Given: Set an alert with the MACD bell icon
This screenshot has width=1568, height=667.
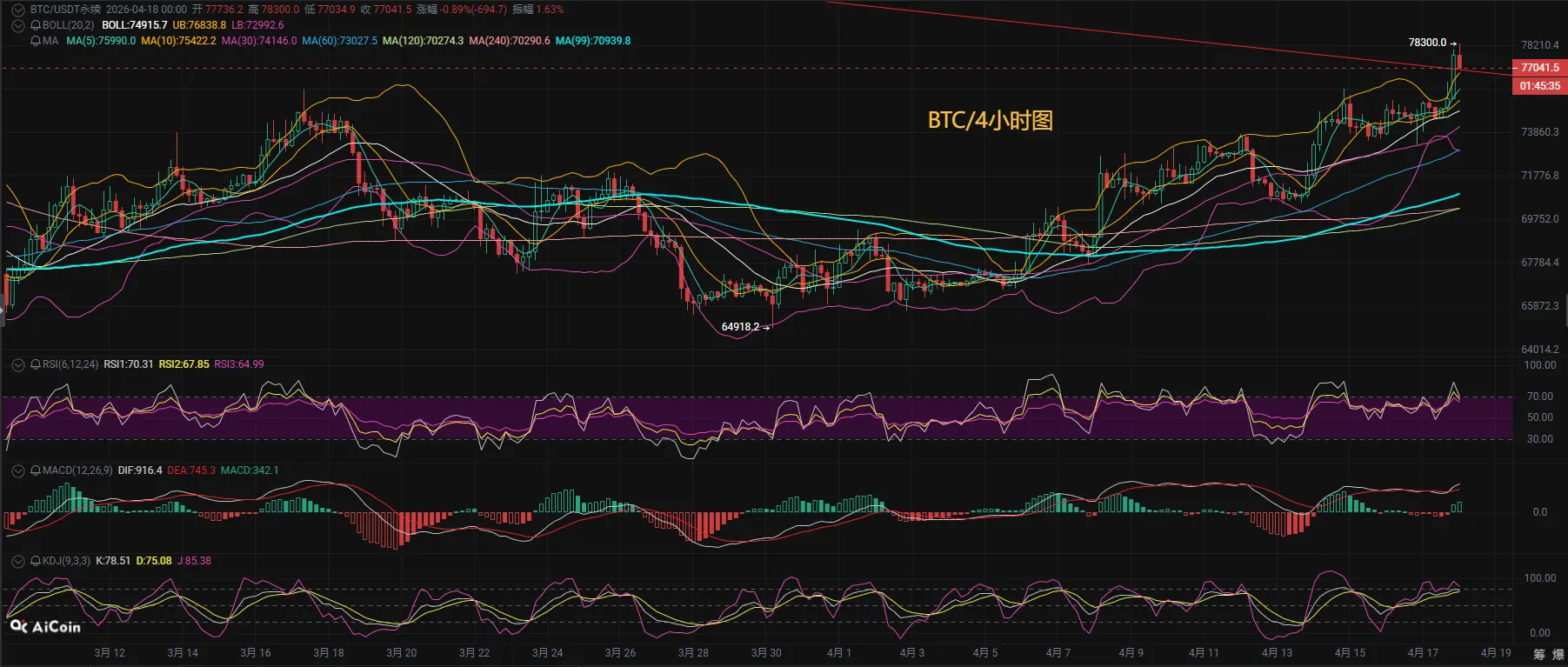Looking at the screenshot, I should [36, 470].
